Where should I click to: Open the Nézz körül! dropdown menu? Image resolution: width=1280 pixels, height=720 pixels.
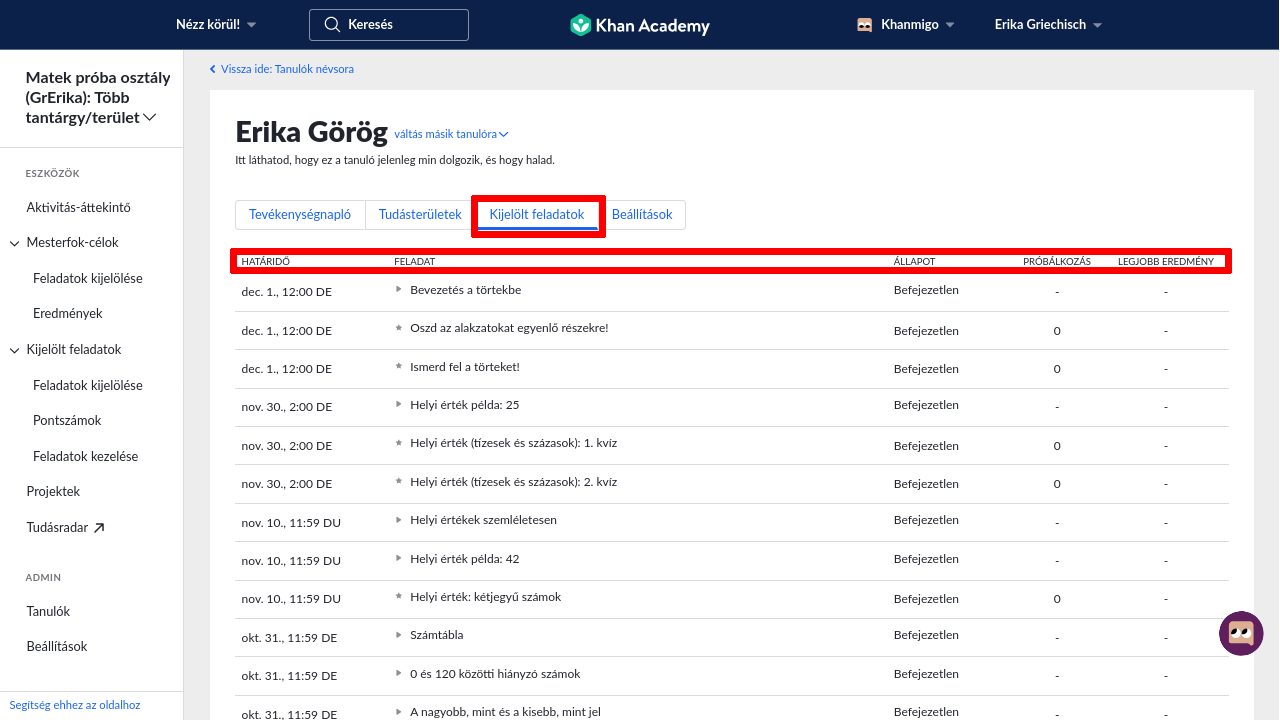[x=216, y=25]
